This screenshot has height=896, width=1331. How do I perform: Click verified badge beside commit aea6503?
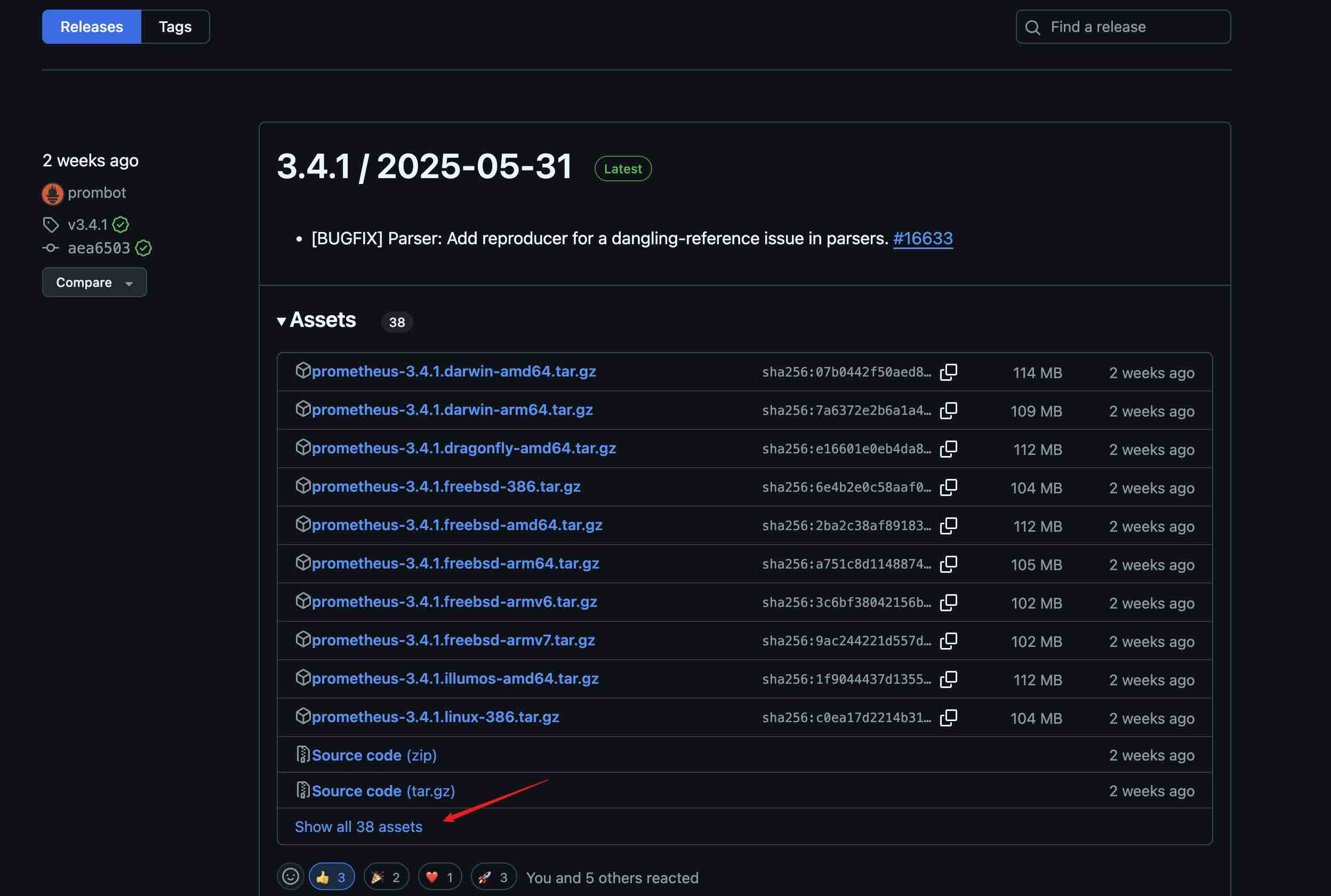pyautogui.click(x=143, y=248)
